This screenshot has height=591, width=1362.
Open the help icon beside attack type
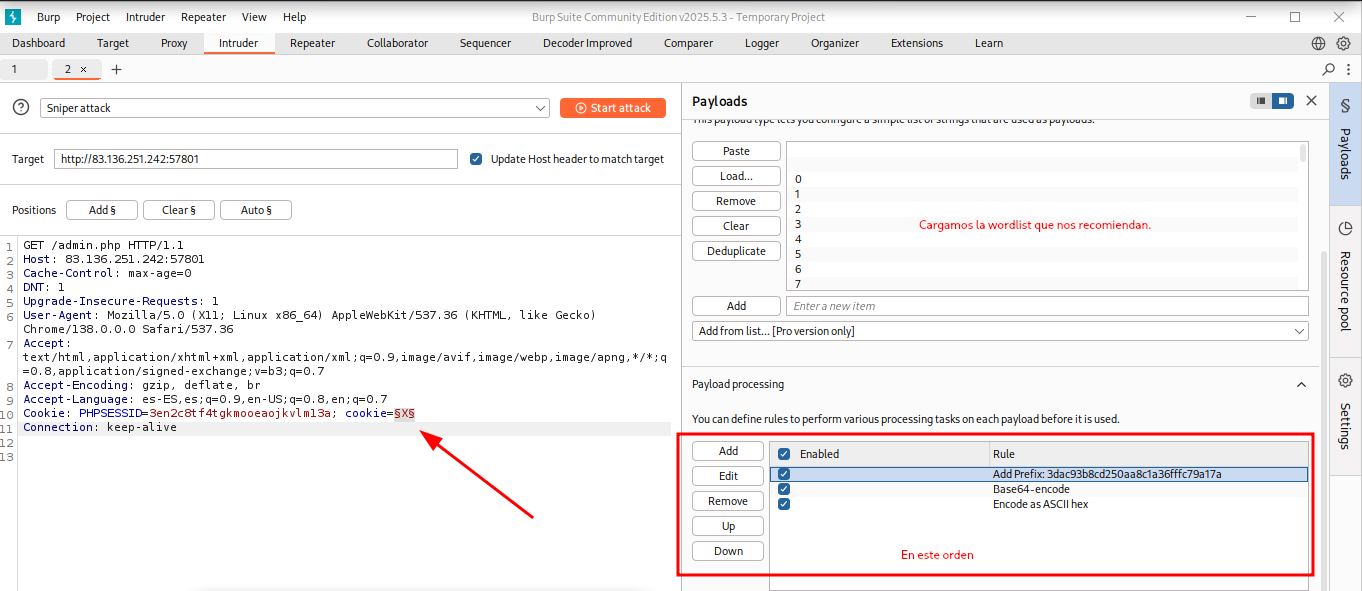[x=21, y=107]
